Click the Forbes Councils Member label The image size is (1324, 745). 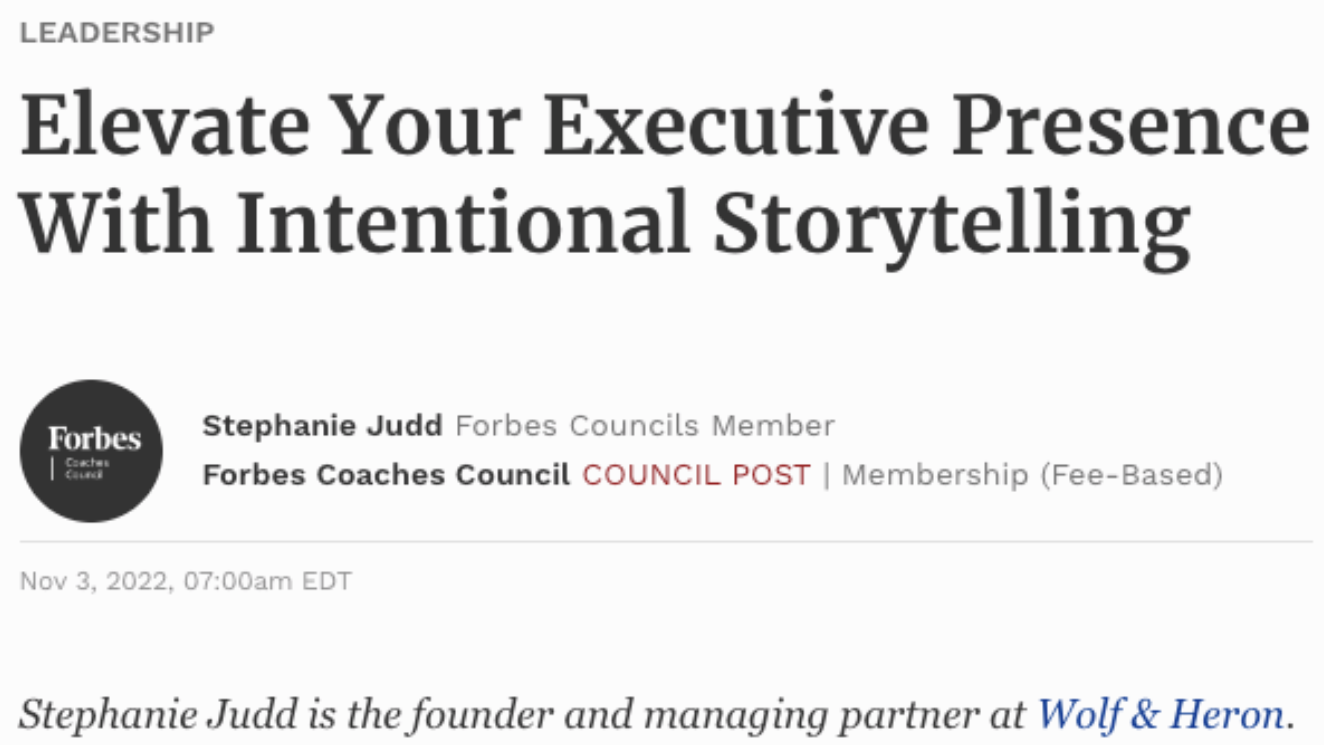click(644, 426)
